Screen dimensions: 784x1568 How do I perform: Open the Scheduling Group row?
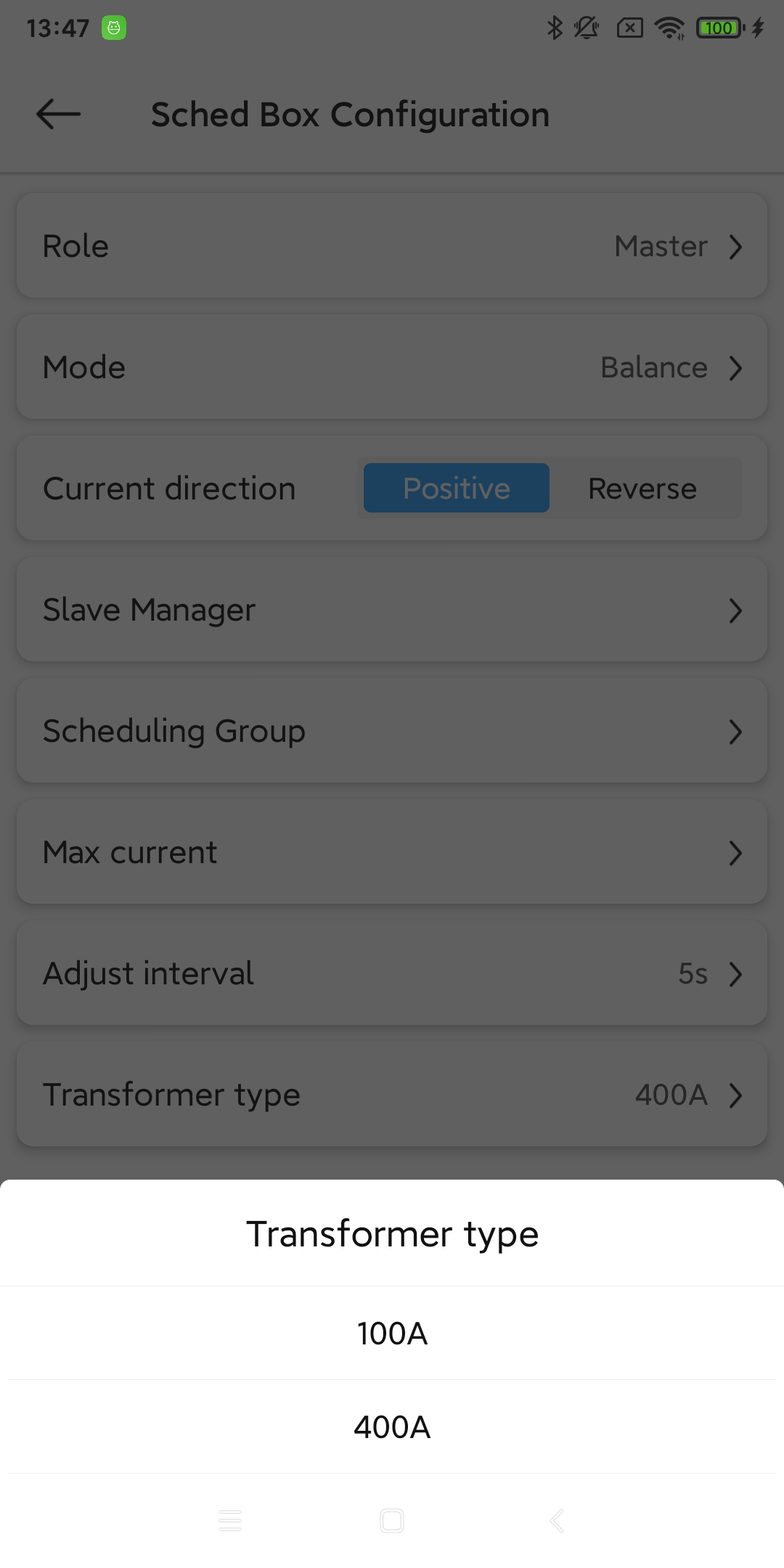392,731
